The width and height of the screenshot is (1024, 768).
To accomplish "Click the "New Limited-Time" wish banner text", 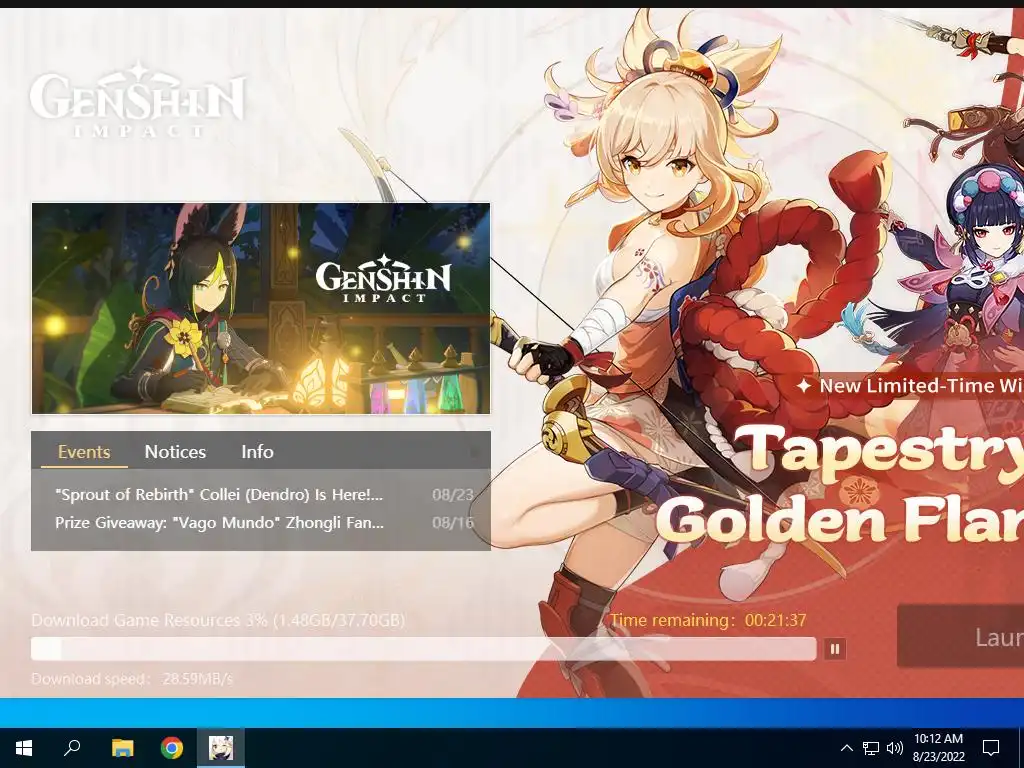I will click(910, 385).
